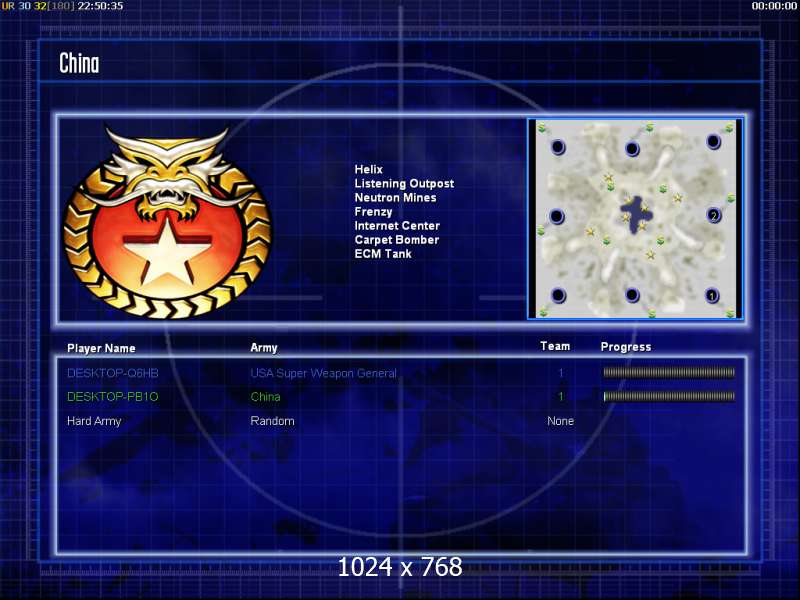
Task: Click the "None" team cell
Action: click(560, 421)
